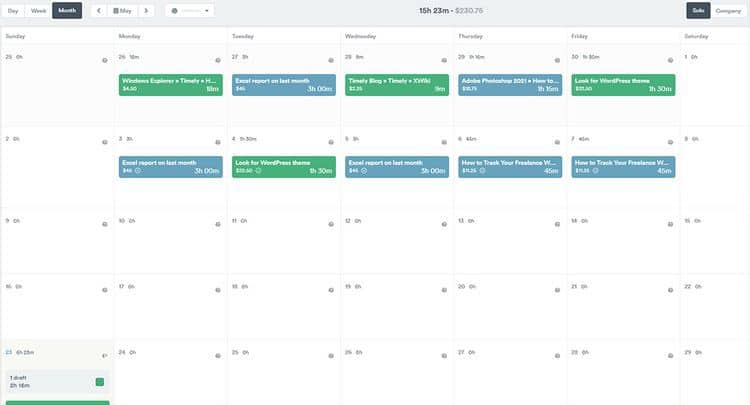Open Friday's Look for WordPress theme entry
The width and height of the screenshot is (750, 405).
pyautogui.click(x=622, y=84)
